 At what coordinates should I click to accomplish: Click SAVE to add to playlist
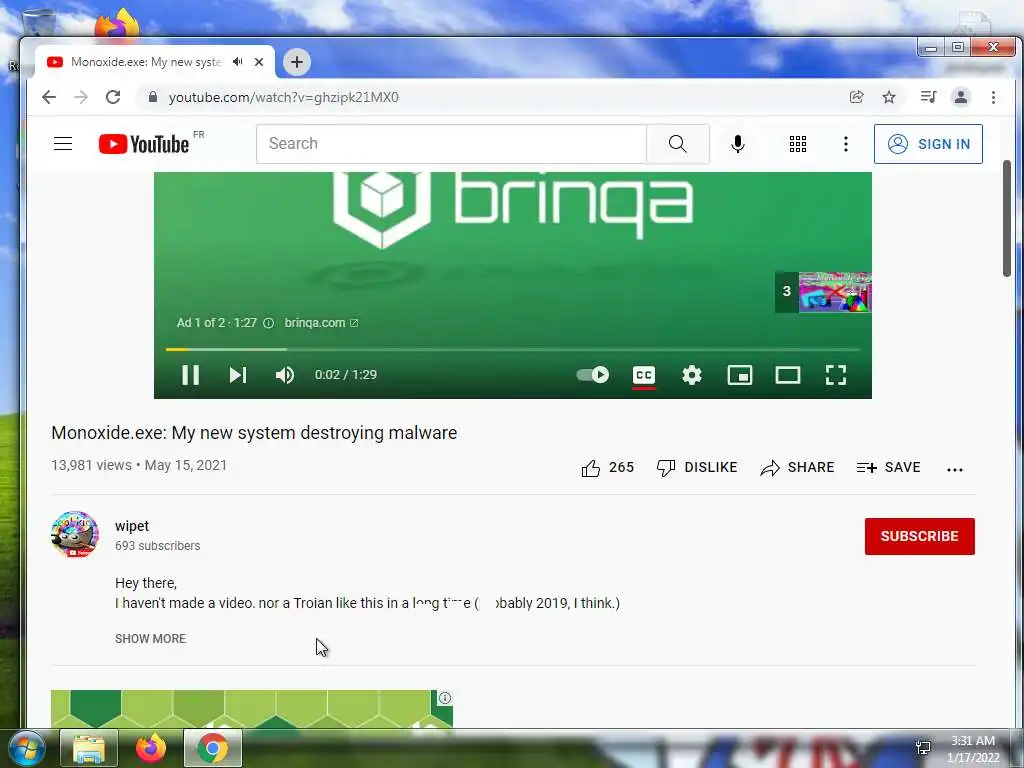tap(889, 468)
